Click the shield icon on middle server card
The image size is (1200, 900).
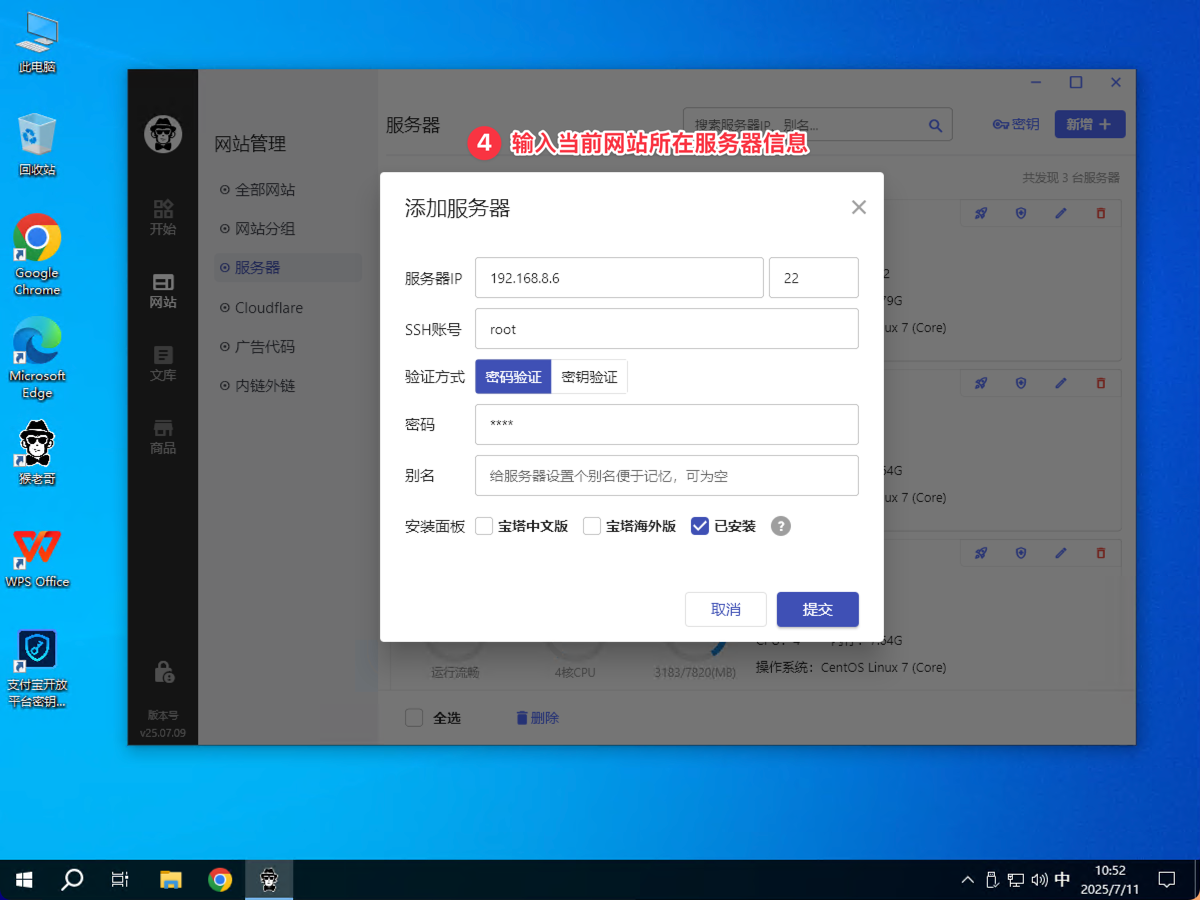[1021, 383]
